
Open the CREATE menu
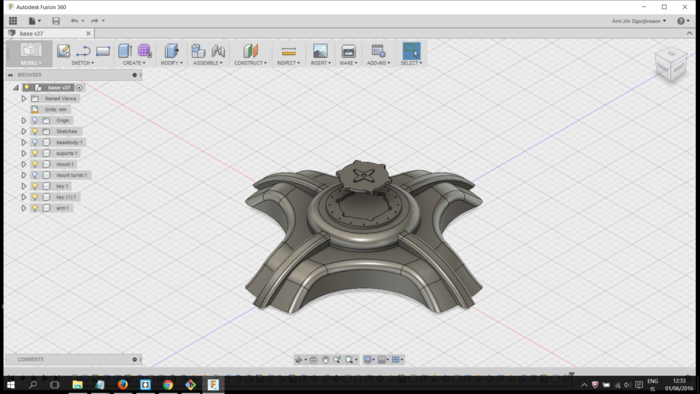[134, 63]
